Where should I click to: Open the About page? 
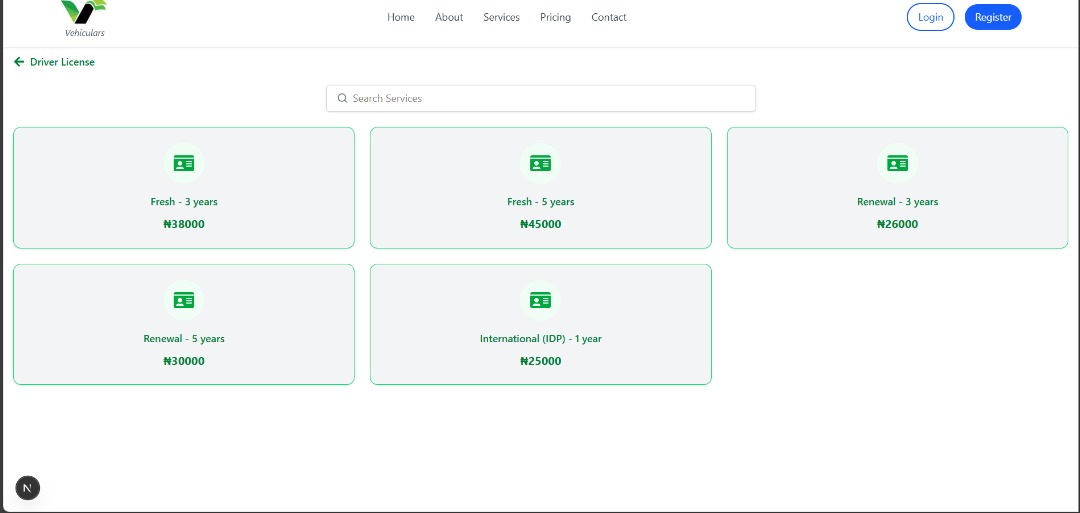tap(449, 17)
